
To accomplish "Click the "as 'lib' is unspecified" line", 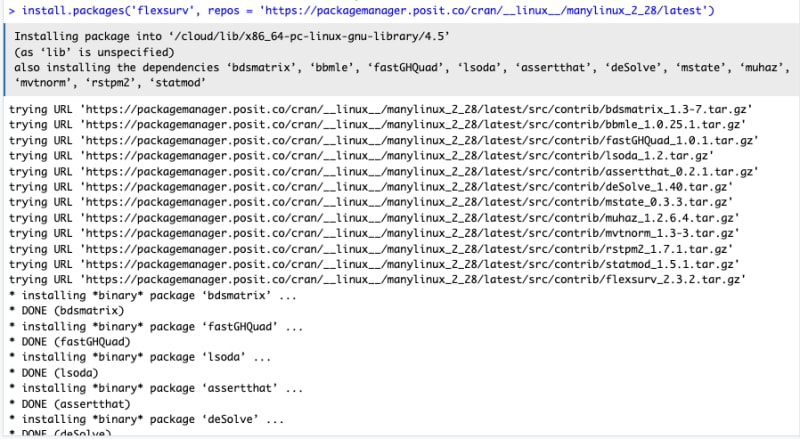I will pos(93,51).
